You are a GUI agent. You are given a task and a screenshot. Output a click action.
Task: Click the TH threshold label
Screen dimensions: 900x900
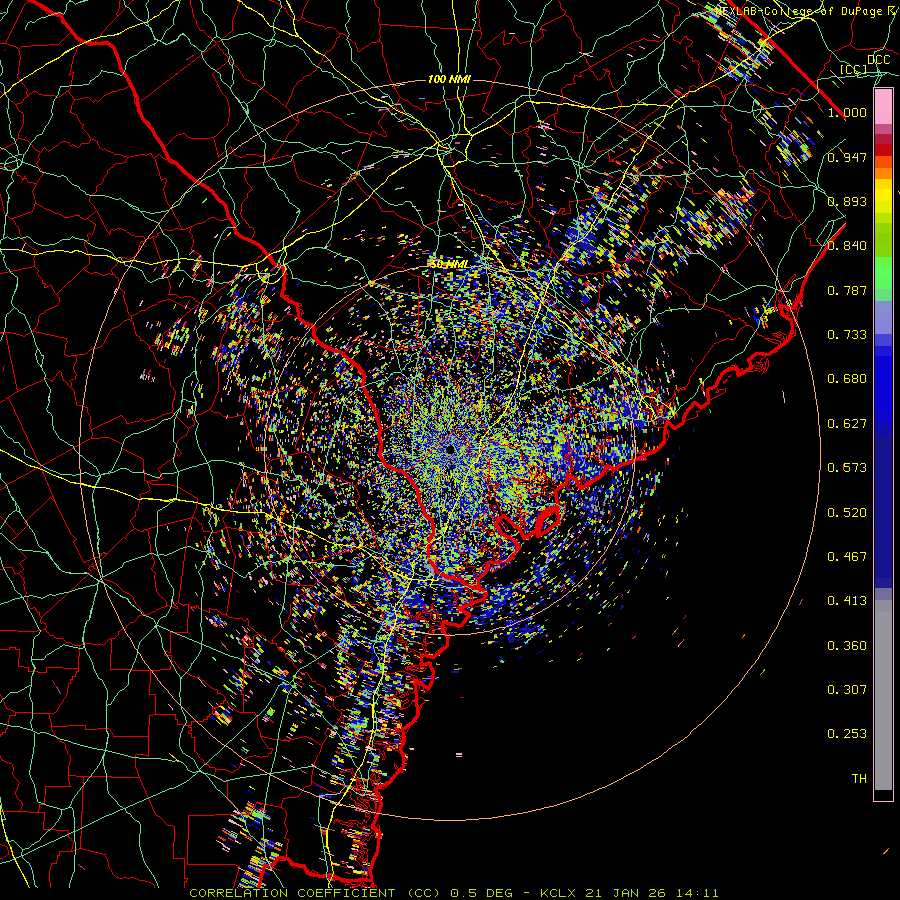[859, 778]
